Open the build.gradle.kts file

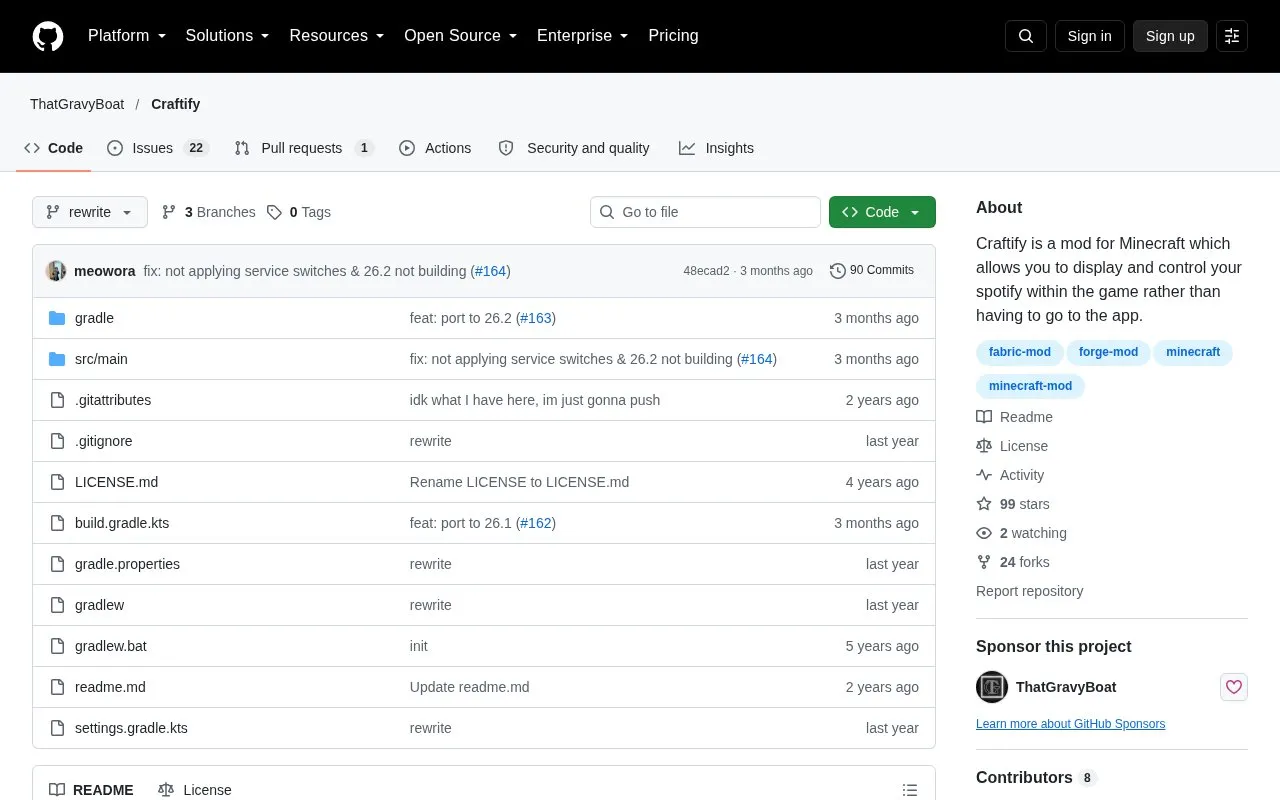point(122,523)
